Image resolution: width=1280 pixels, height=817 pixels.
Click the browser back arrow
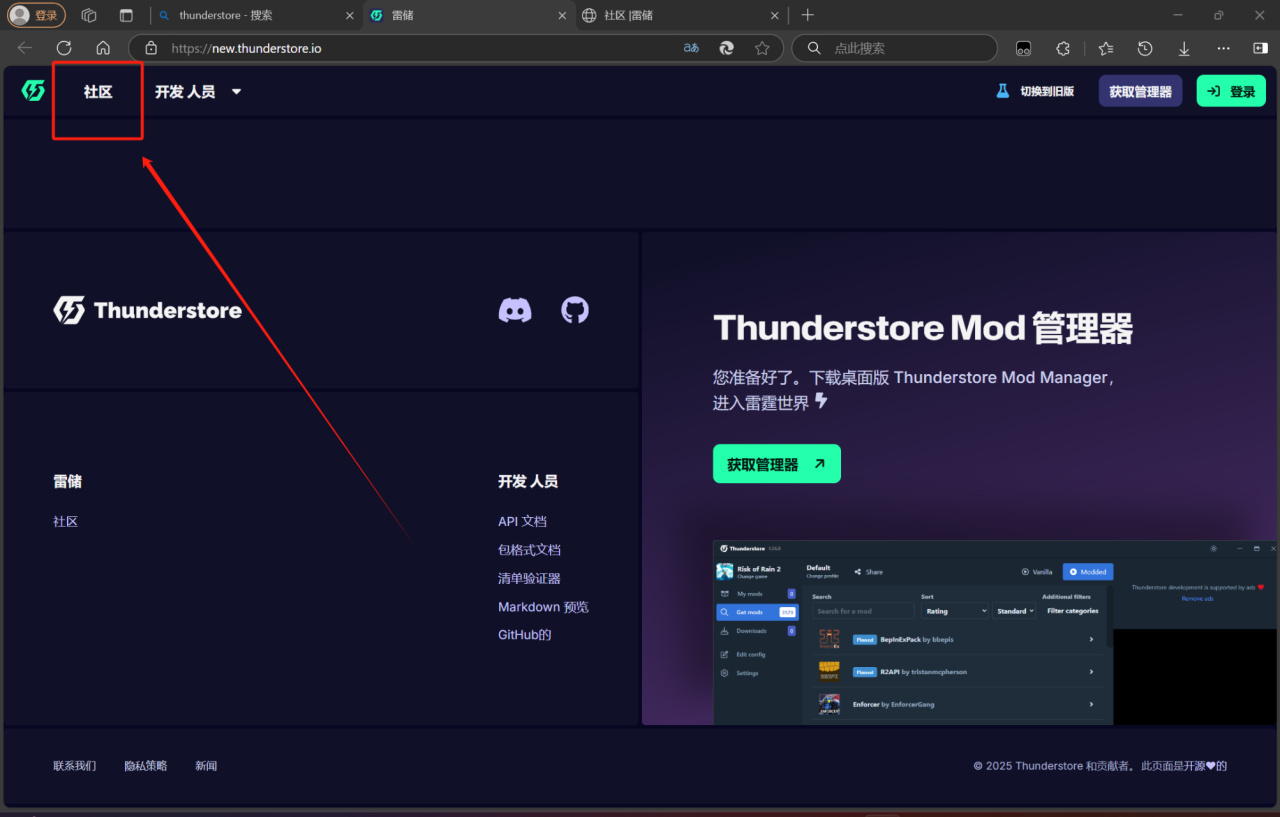tap(24, 48)
